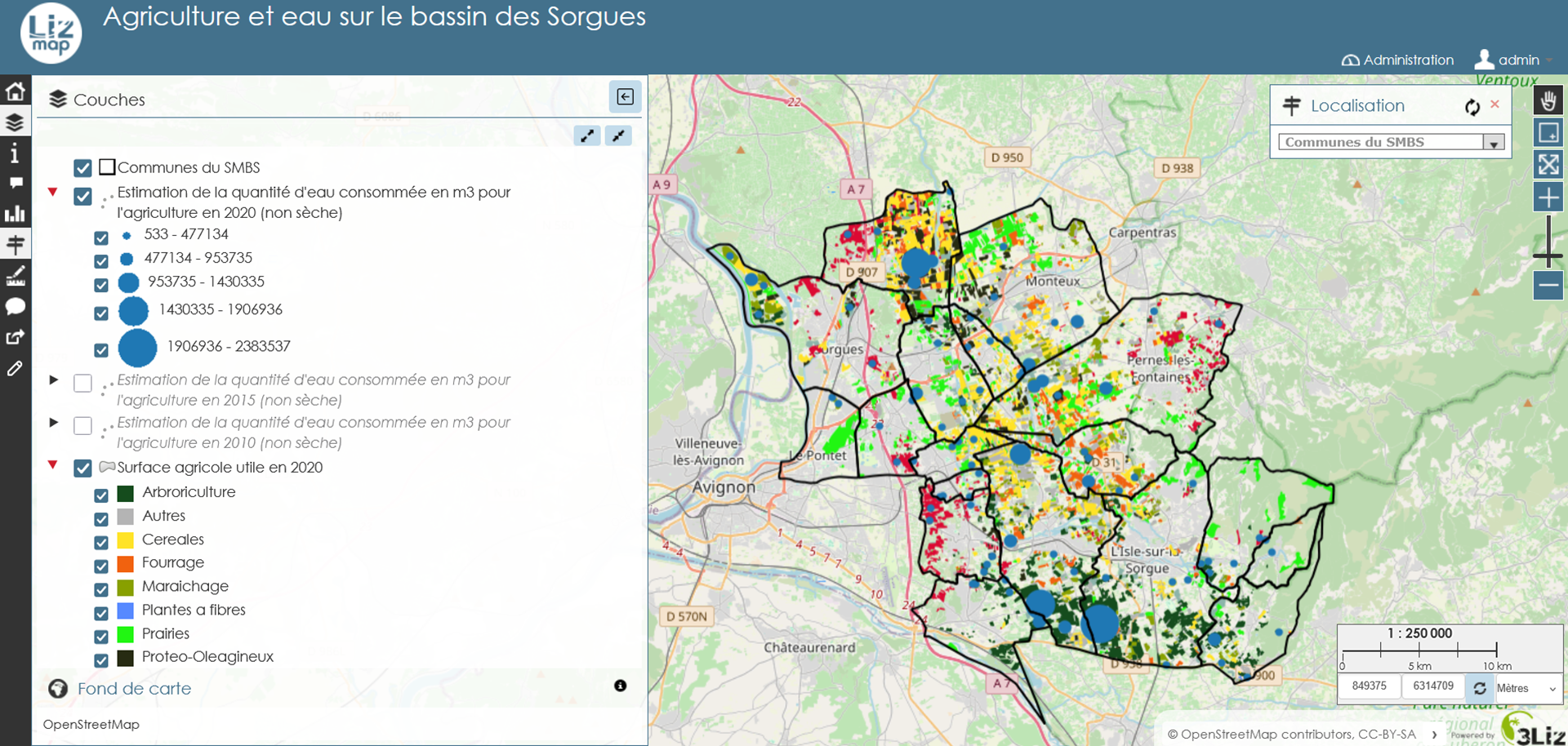Image resolution: width=1568 pixels, height=746 pixels.
Task: Open the share permalink icon
Action: pos(15,337)
